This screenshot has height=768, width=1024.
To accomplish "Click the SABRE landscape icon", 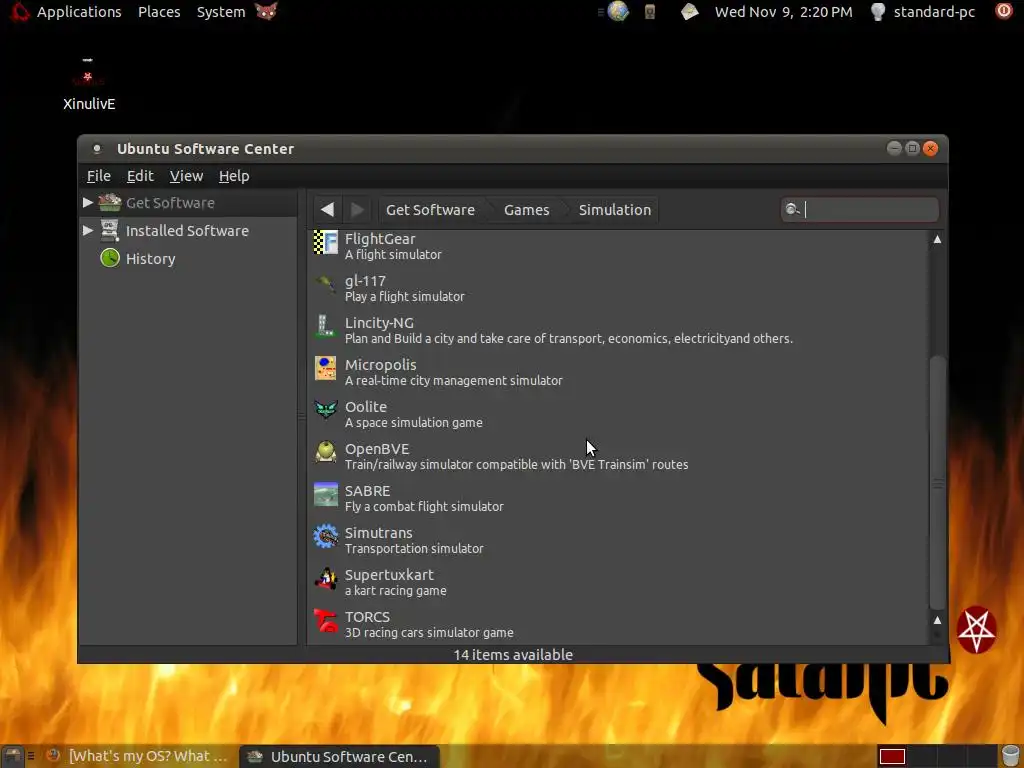I will coord(325,494).
